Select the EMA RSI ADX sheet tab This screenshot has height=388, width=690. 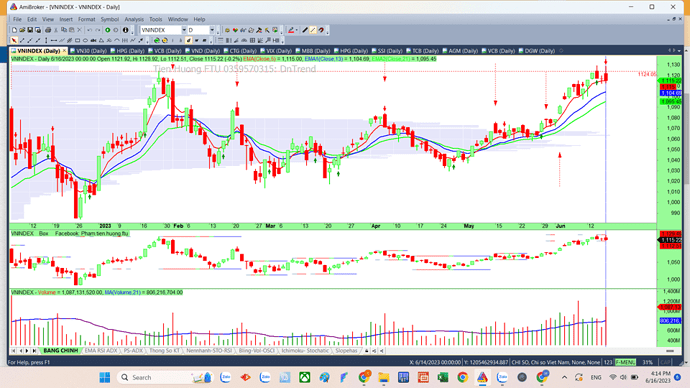pyautogui.click(x=101, y=351)
